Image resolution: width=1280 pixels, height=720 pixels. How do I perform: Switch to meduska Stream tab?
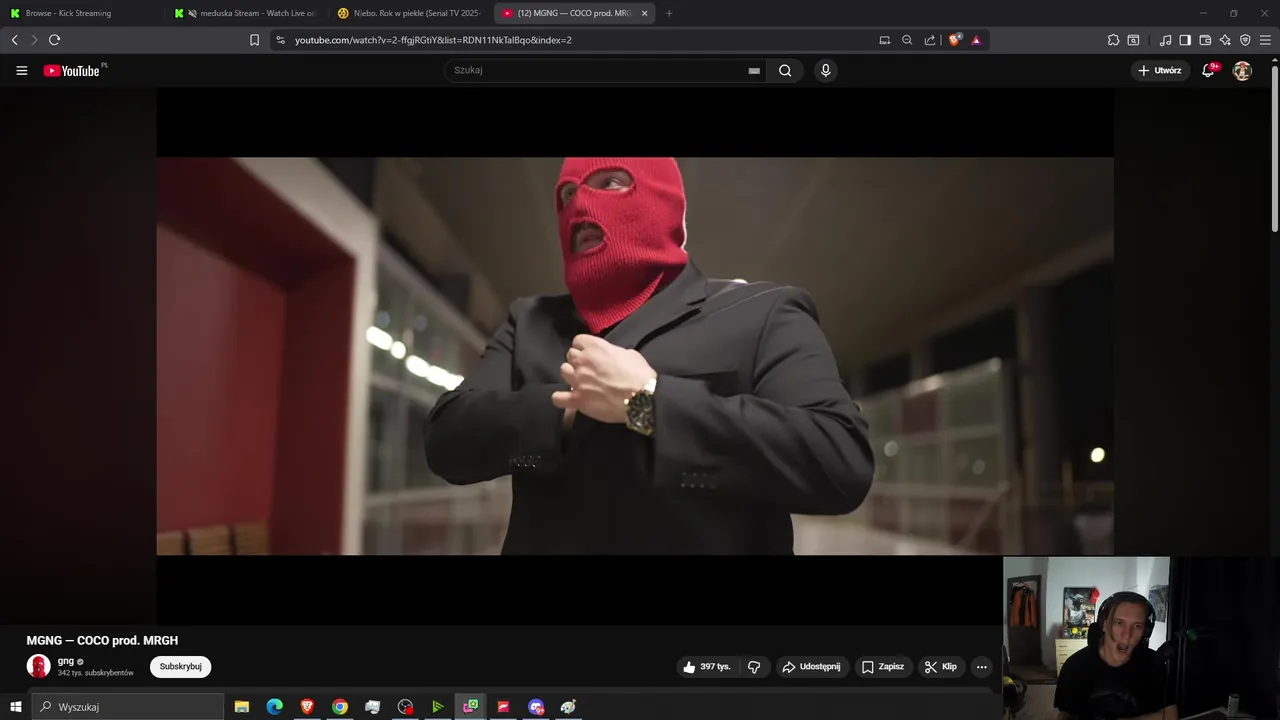247,13
